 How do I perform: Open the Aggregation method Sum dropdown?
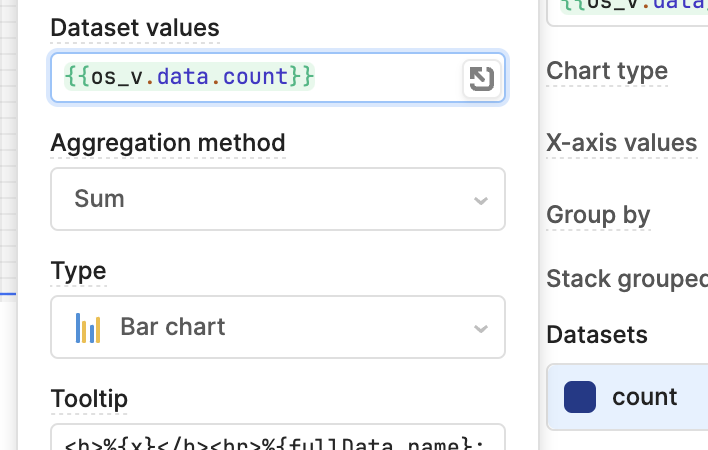click(x=278, y=199)
